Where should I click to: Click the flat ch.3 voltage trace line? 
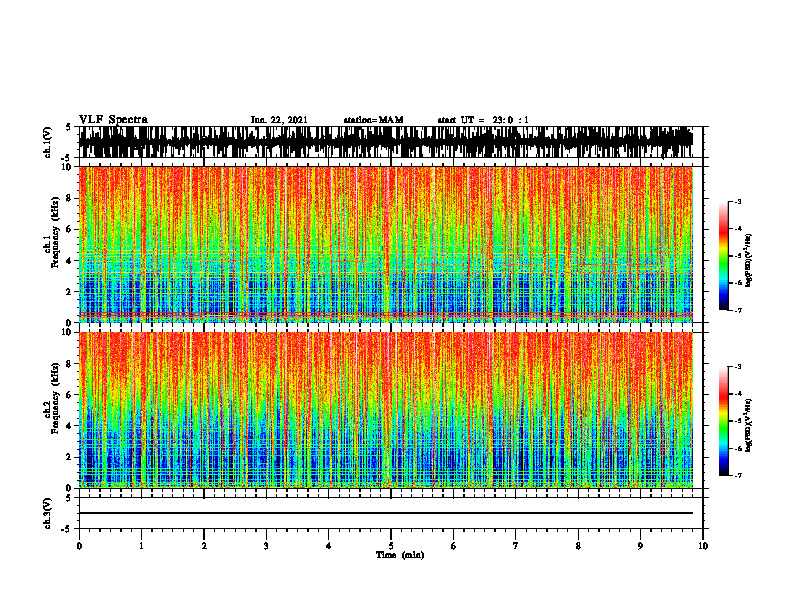coord(386,513)
